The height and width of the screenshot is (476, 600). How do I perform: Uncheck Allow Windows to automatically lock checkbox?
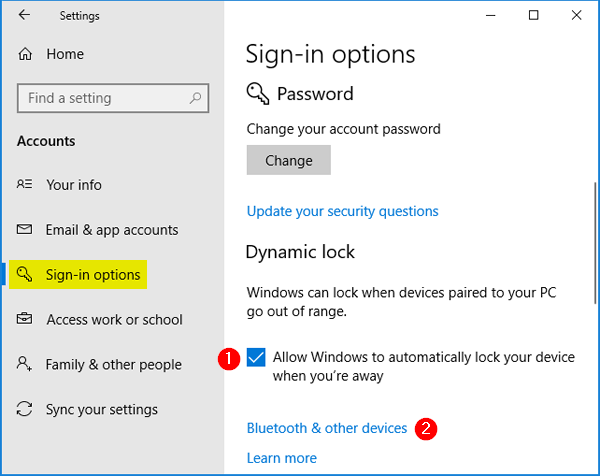point(256,358)
